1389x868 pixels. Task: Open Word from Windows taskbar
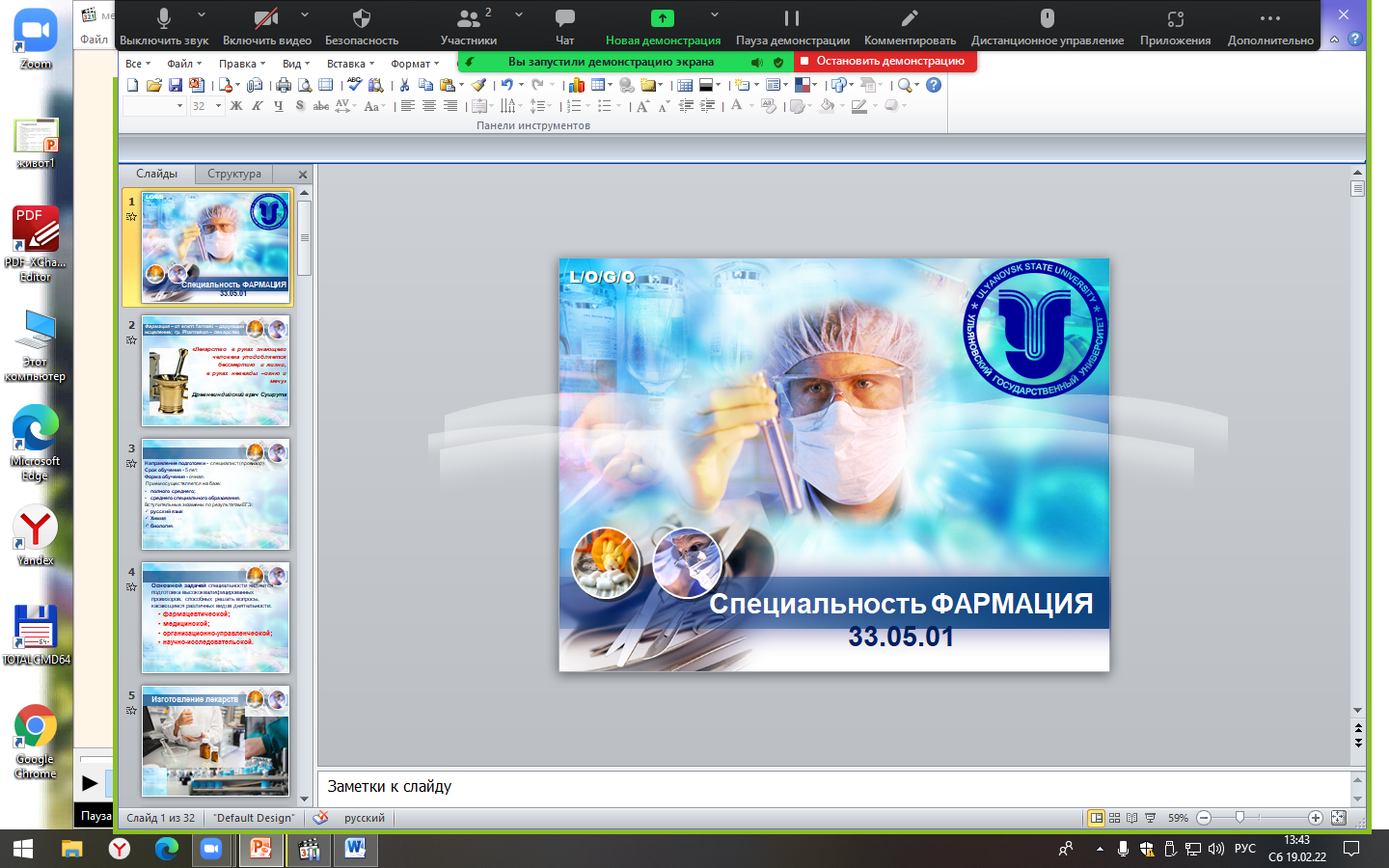[x=355, y=849]
